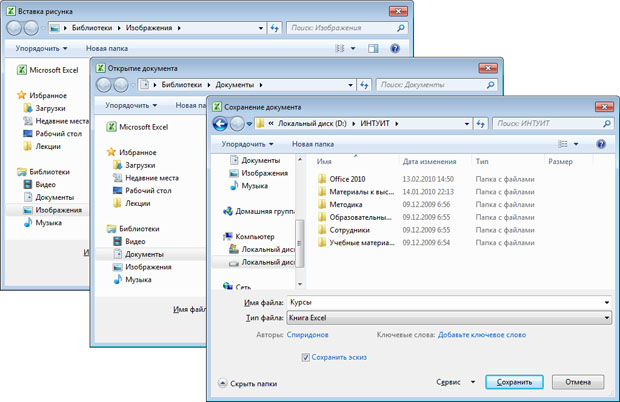Expand the Упорядочить menu in save dialog
This screenshot has height=402, width=620.
coord(248,144)
